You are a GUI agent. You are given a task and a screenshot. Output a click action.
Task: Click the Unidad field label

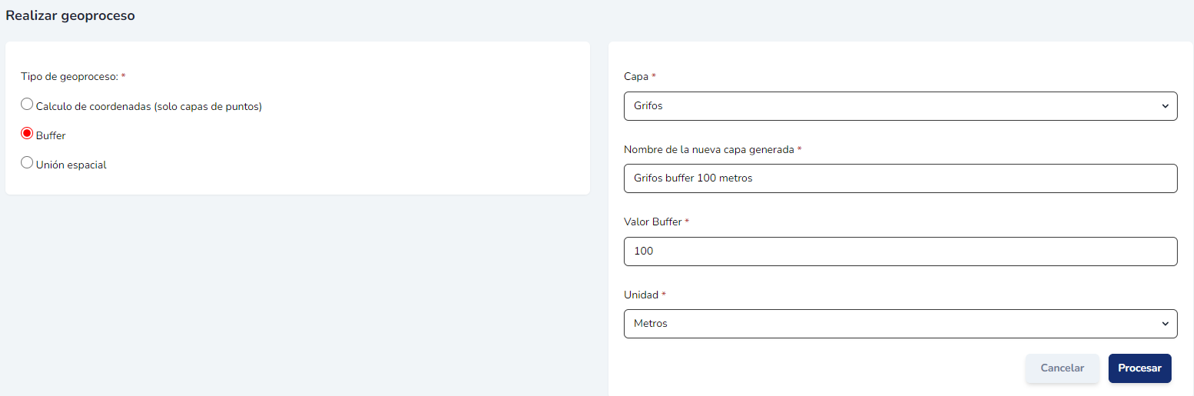click(x=640, y=295)
